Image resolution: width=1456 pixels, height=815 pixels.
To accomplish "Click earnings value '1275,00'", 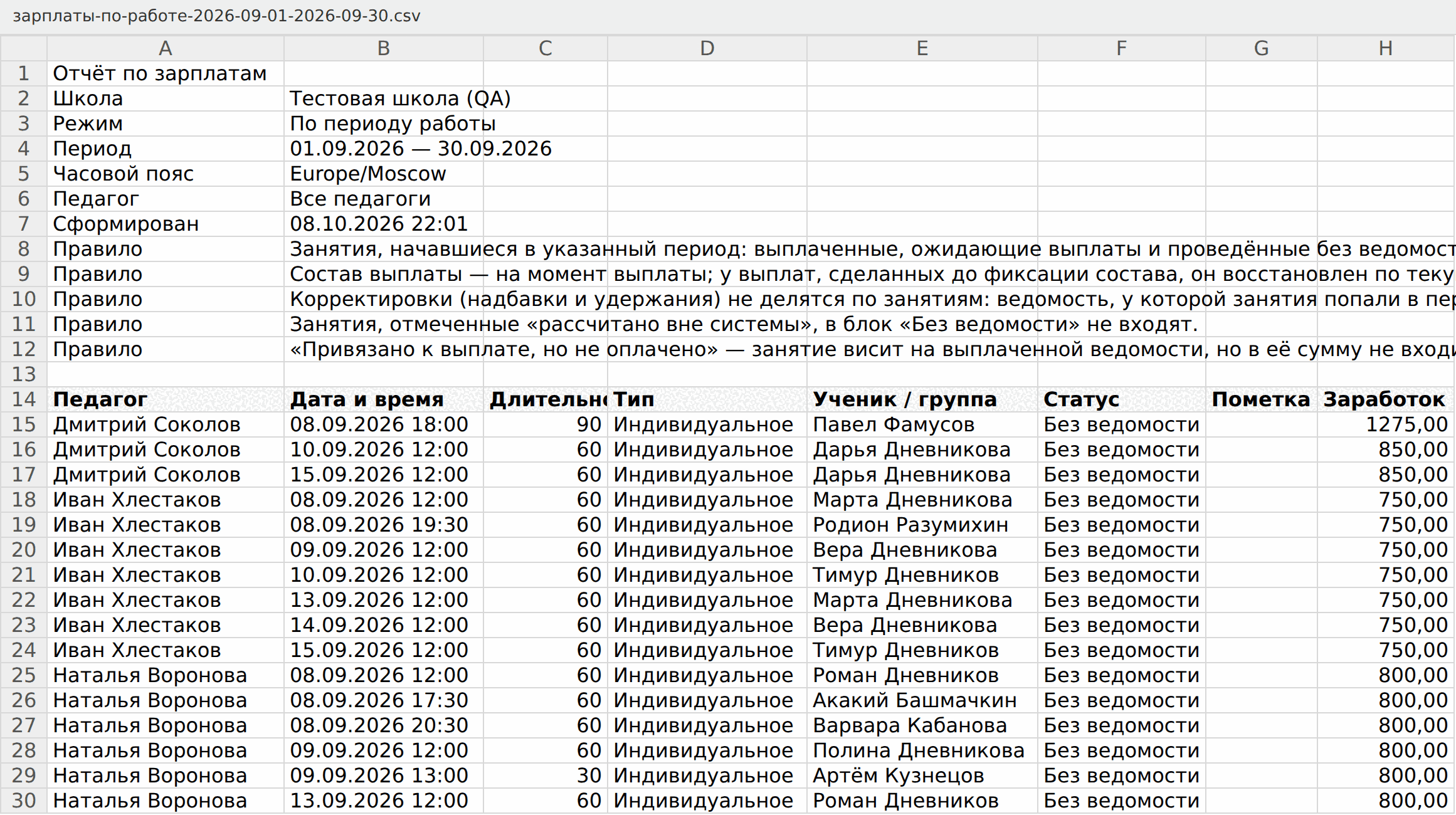I will [x=1386, y=424].
